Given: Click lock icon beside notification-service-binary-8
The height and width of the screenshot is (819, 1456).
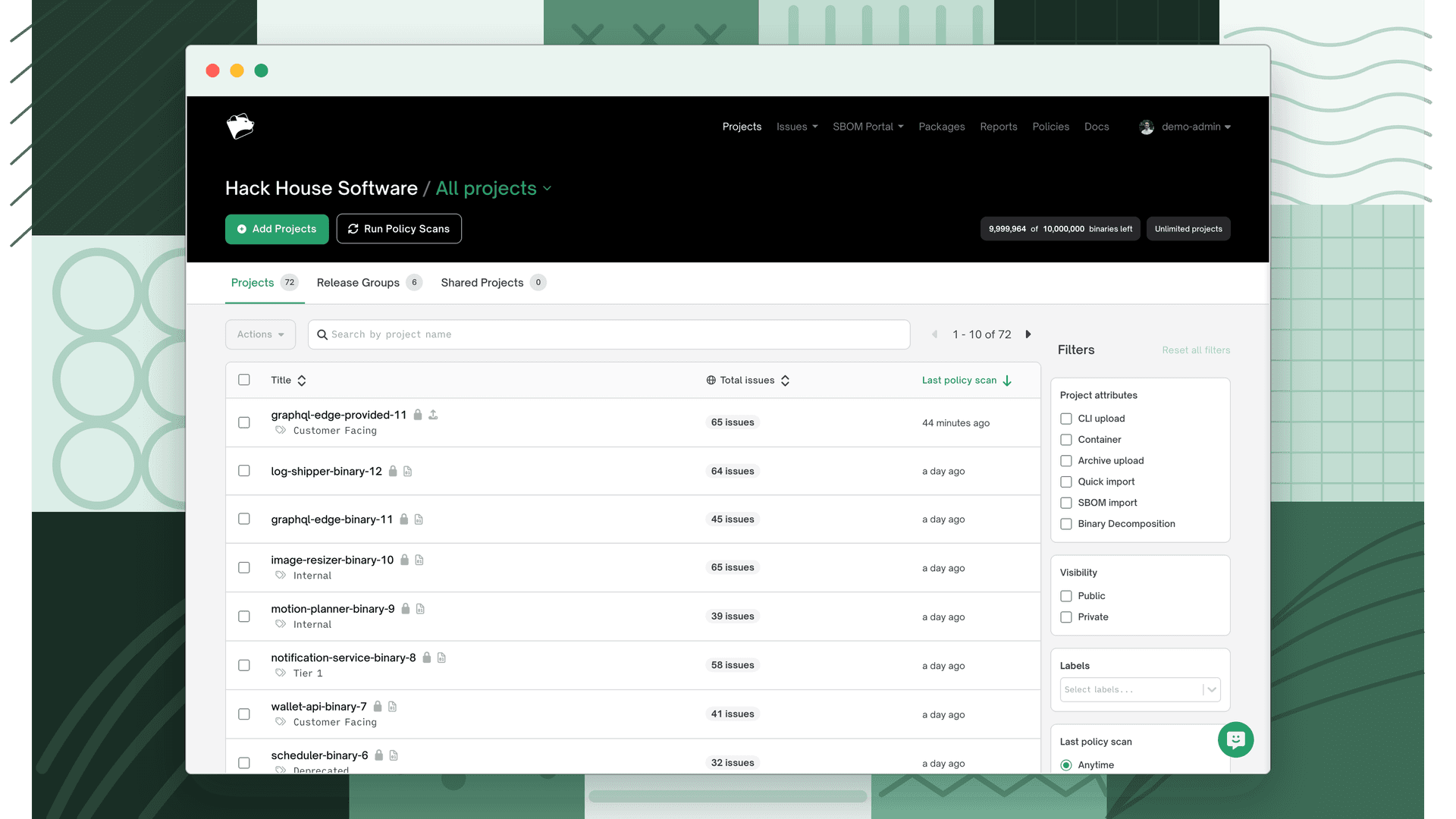Looking at the screenshot, I should pyautogui.click(x=427, y=657).
